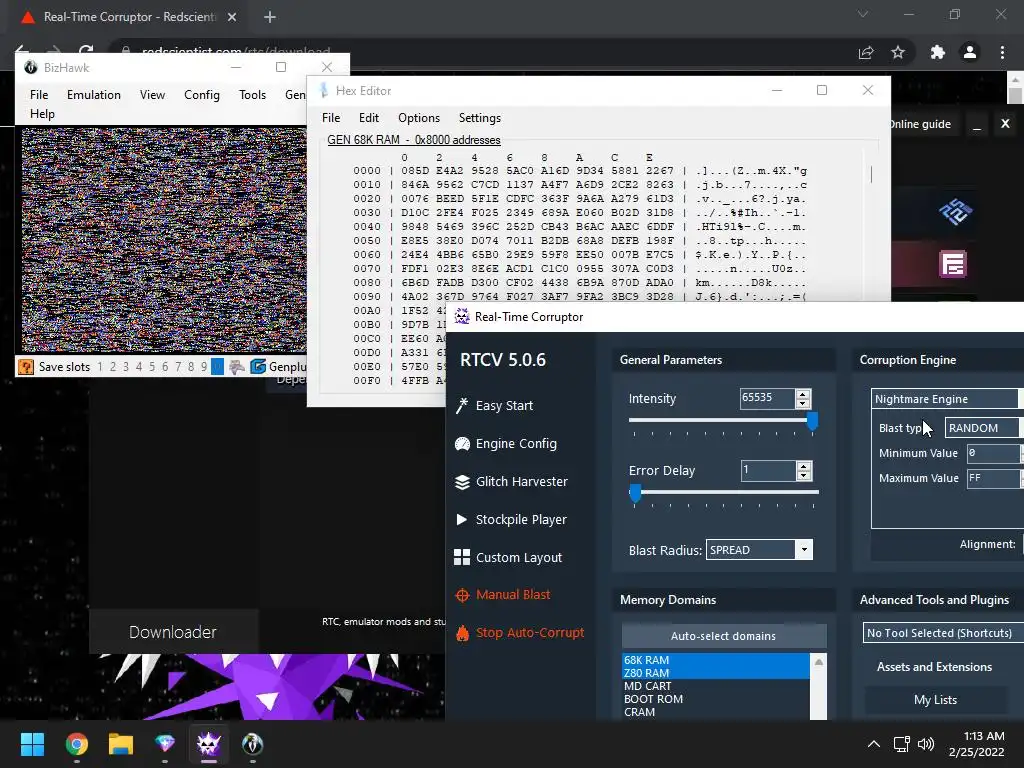Viewport: 1024px width, 768px height.
Task: Open the Stockpile Player
Action: pos(511,520)
